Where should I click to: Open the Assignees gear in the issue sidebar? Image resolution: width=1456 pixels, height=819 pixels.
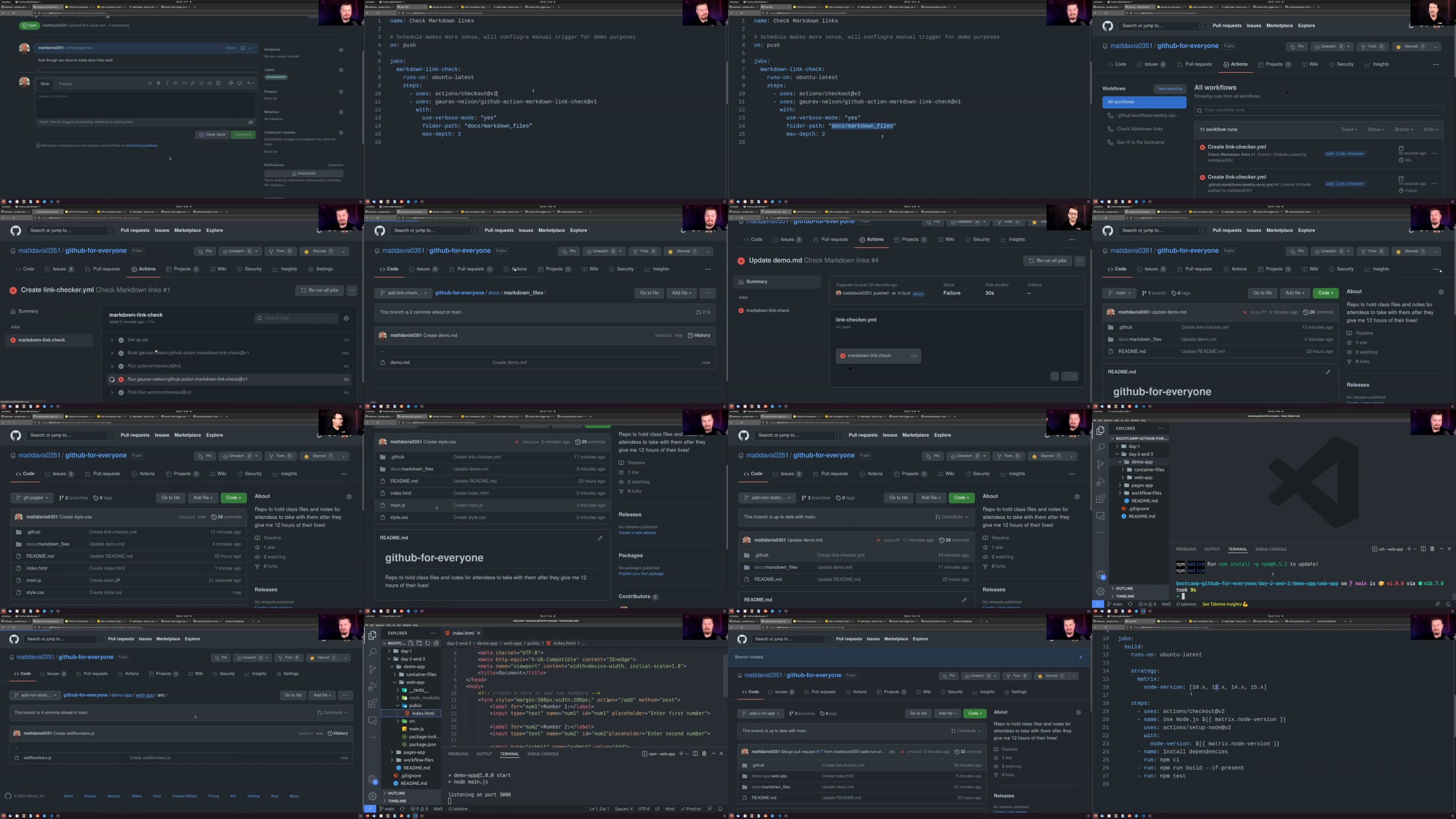pyautogui.click(x=341, y=50)
